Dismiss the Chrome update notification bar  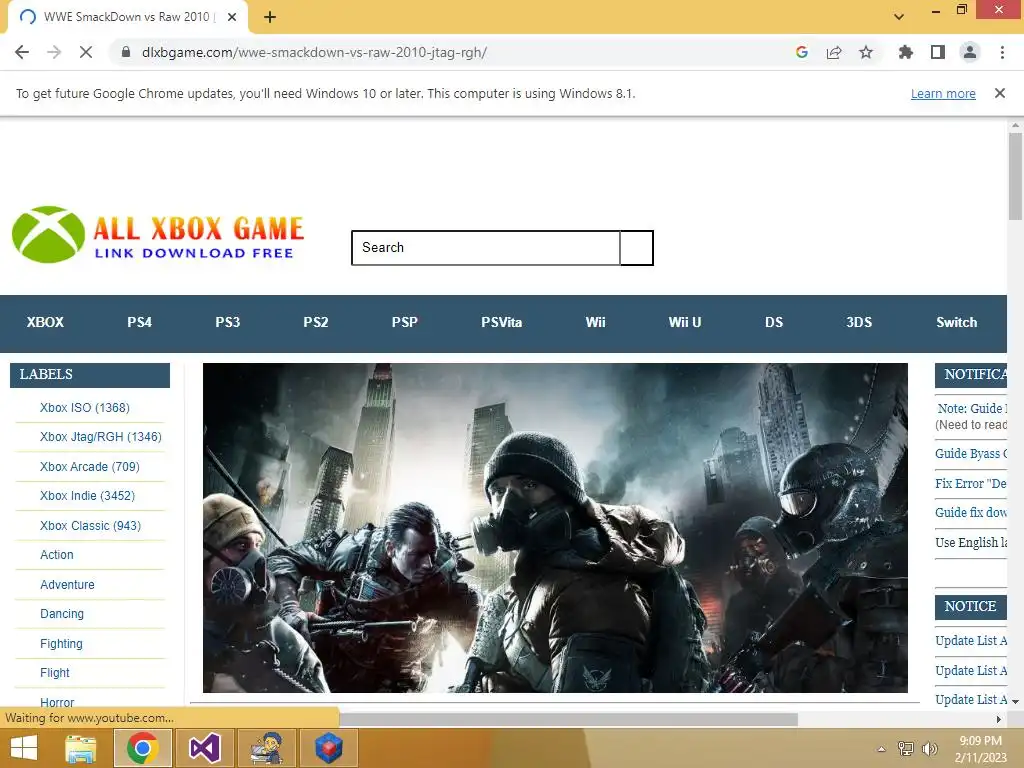1000,93
